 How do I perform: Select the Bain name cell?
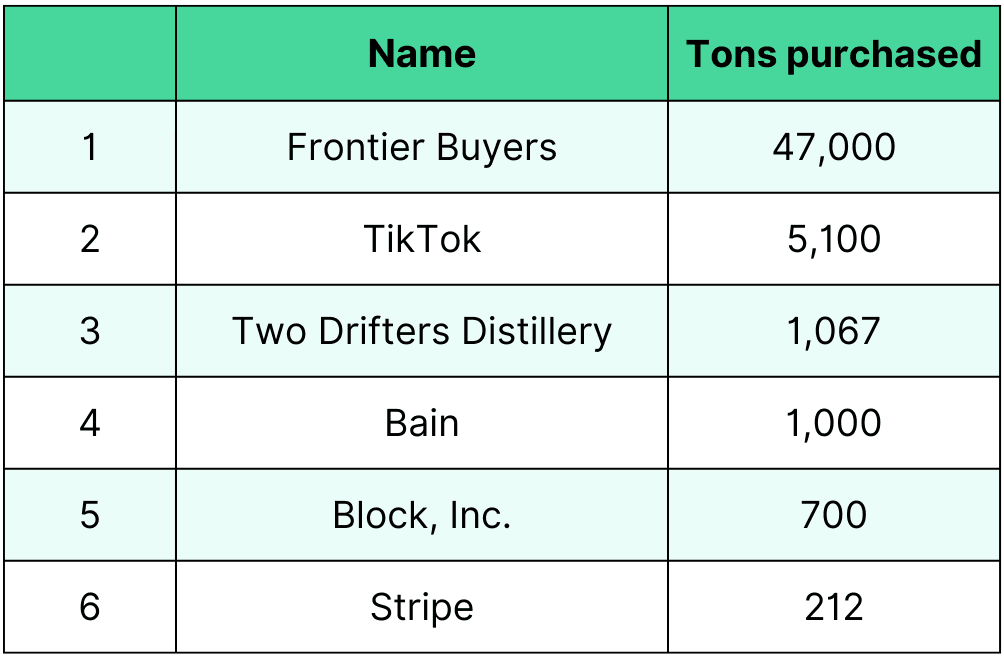coord(422,423)
